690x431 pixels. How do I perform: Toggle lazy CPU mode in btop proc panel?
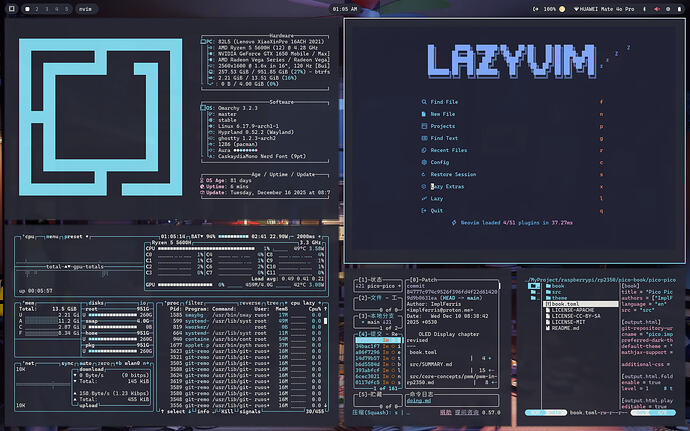[309, 303]
